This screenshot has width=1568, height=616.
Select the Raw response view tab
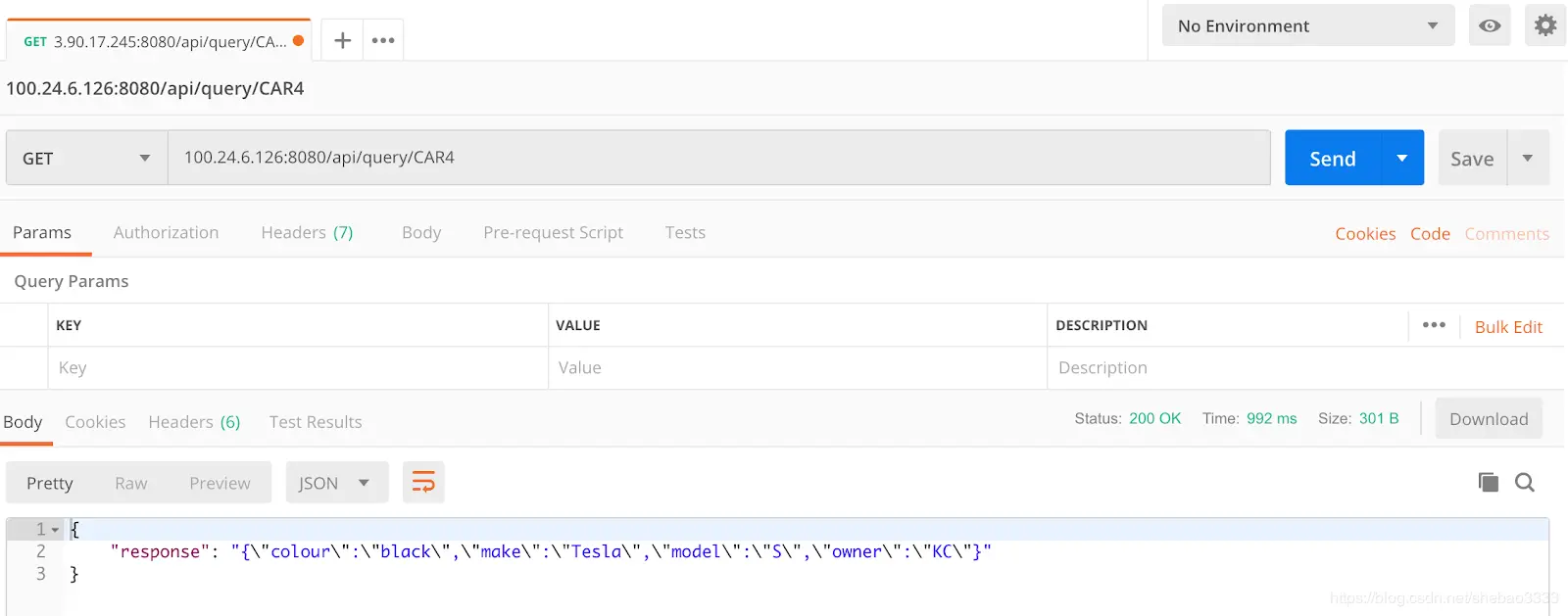[x=130, y=483]
